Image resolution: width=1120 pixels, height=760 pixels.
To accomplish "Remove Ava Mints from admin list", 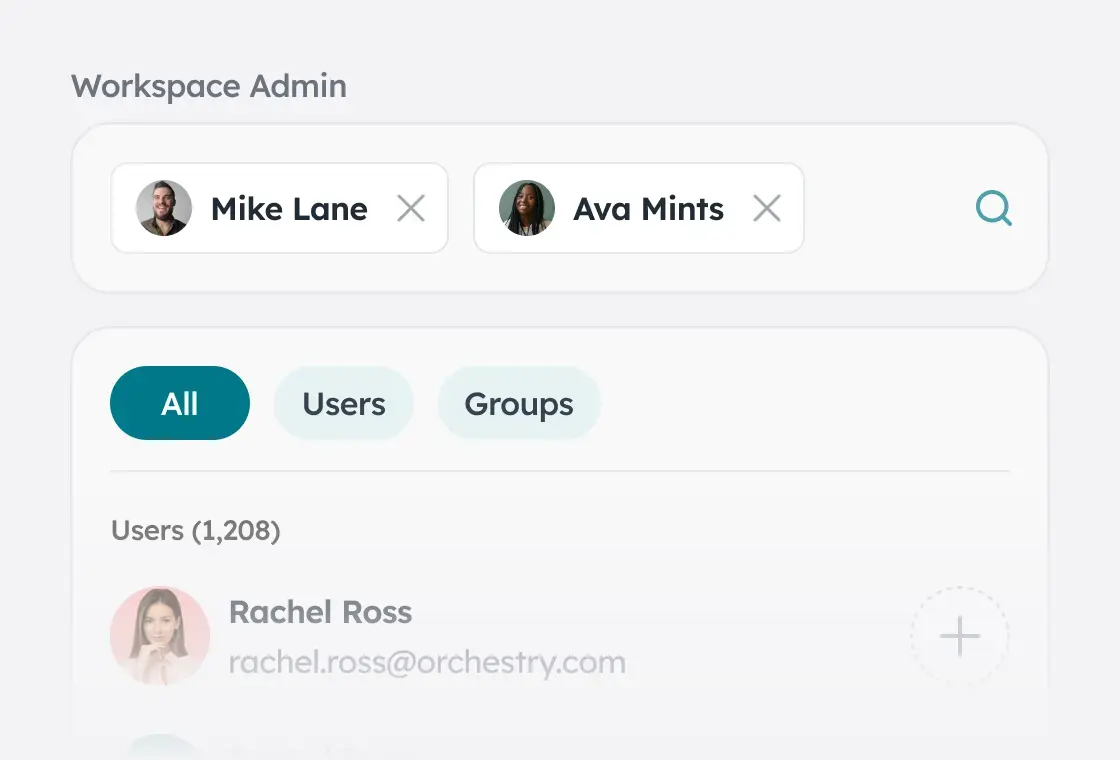I will [767, 208].
